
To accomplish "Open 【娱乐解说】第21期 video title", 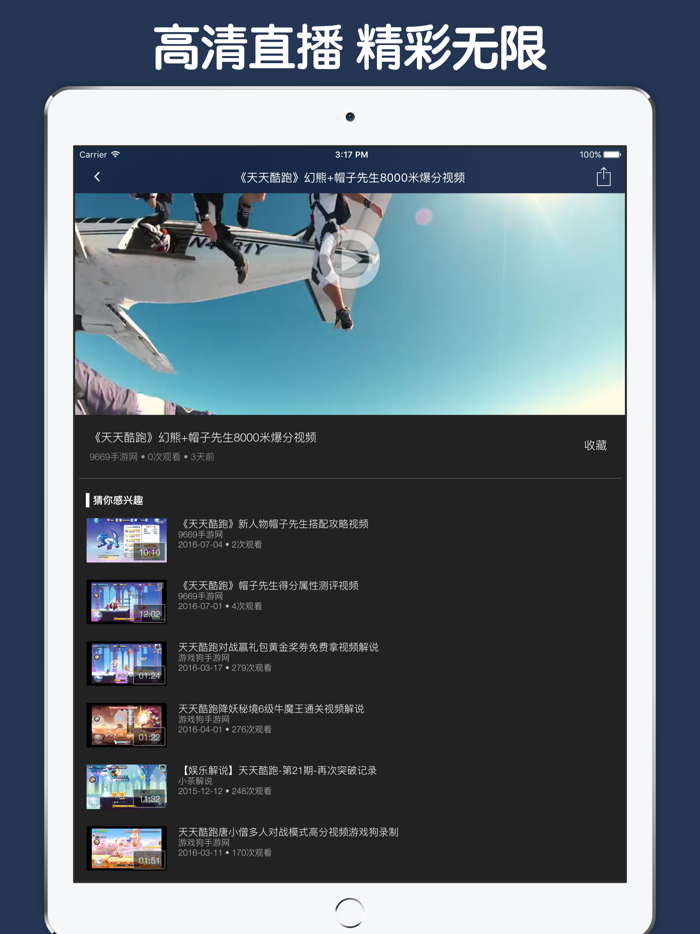I will coord(278,770).
